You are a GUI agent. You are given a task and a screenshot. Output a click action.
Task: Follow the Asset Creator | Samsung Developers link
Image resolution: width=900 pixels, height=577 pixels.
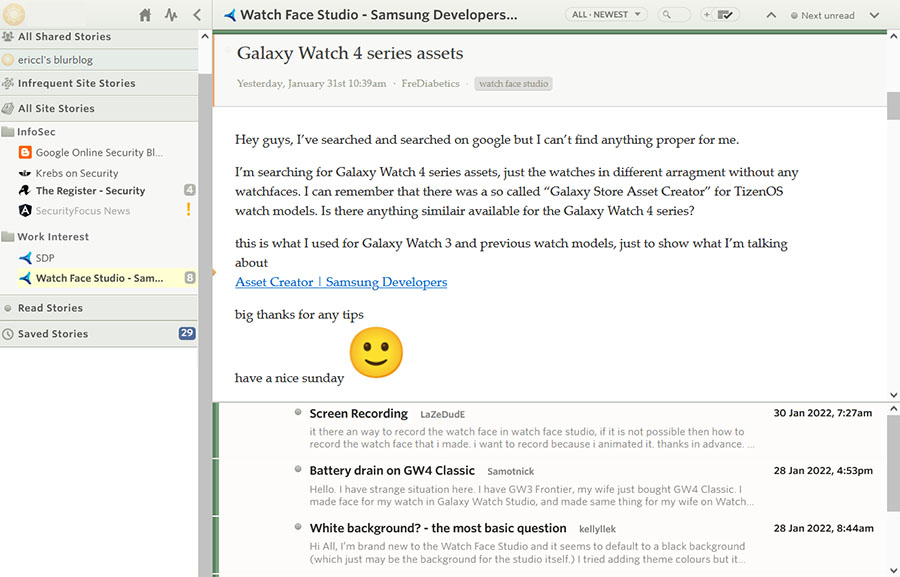[341, 282]
